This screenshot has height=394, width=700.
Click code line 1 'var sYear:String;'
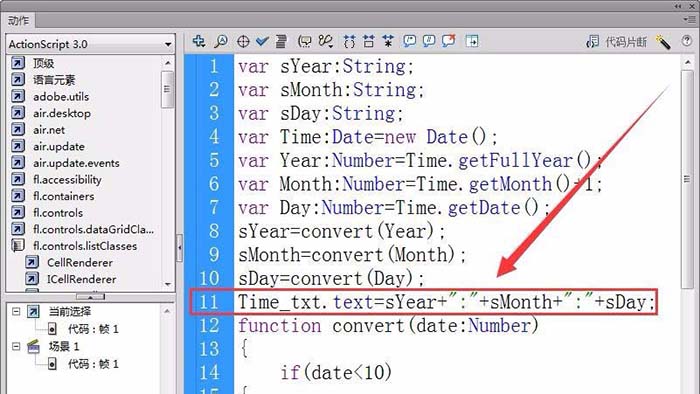(326, 66)
